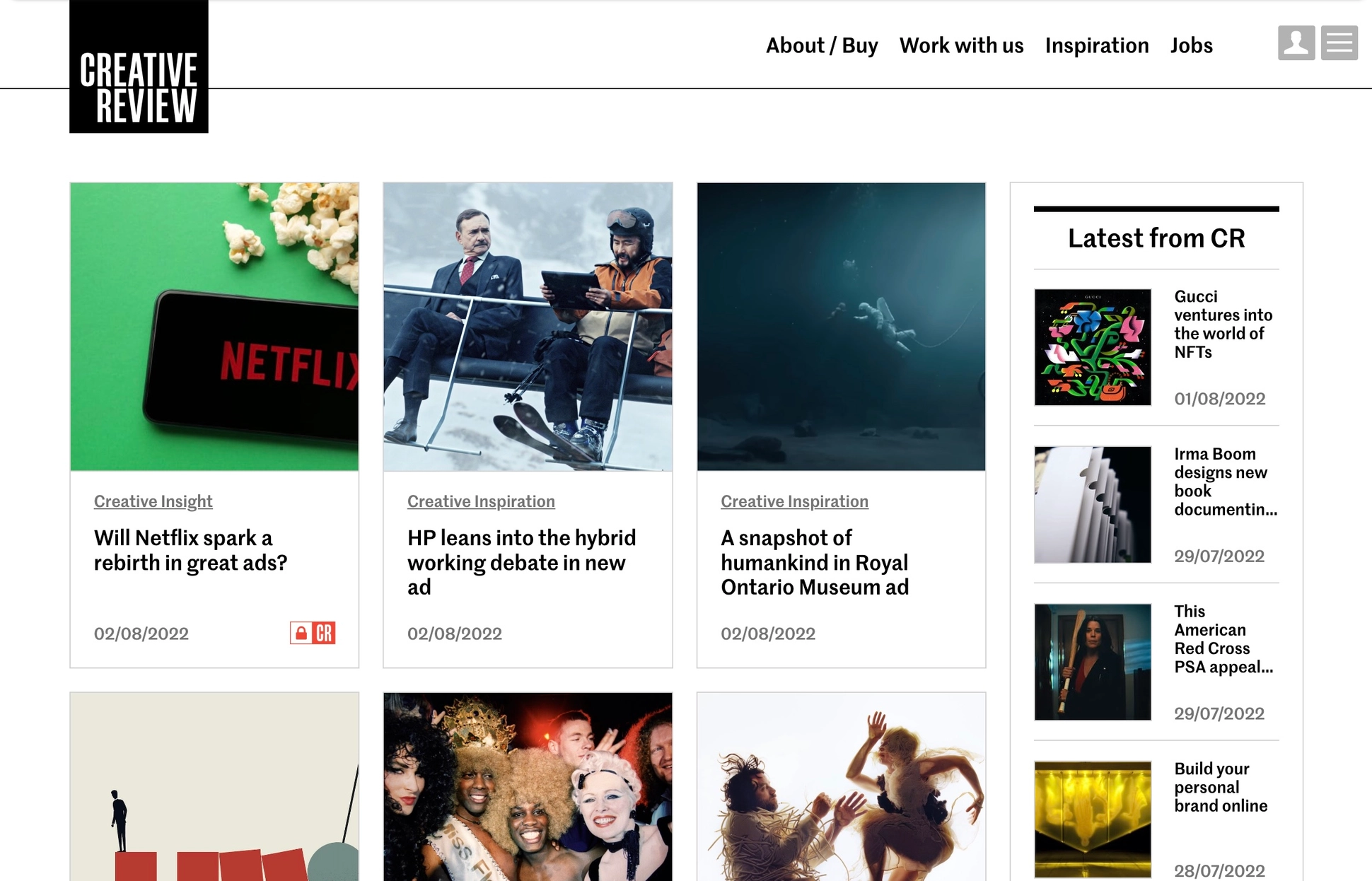This screenshot has width=1372, height=881.
Task: Read the Royal Ontario Museum ad article
Action: (815, 562)
